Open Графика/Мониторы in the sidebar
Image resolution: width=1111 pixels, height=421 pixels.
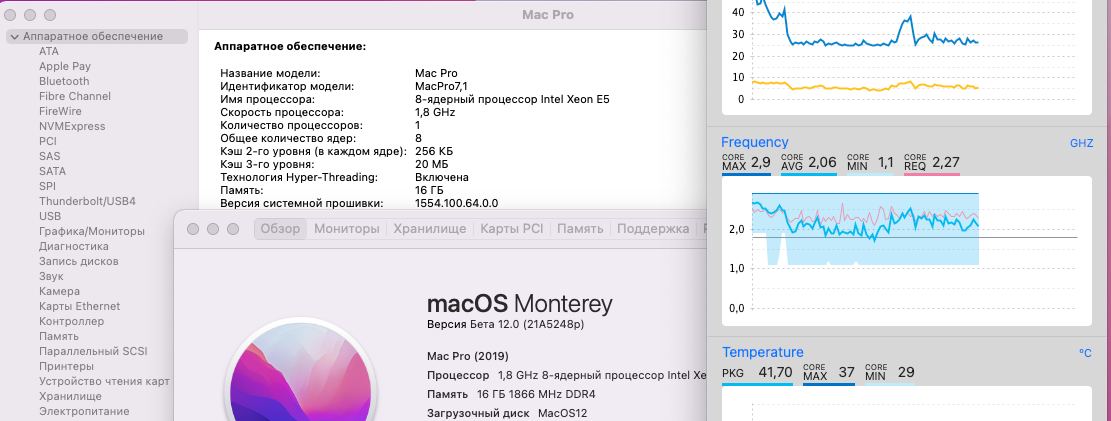pyautogui.click(x=91, y=231)
